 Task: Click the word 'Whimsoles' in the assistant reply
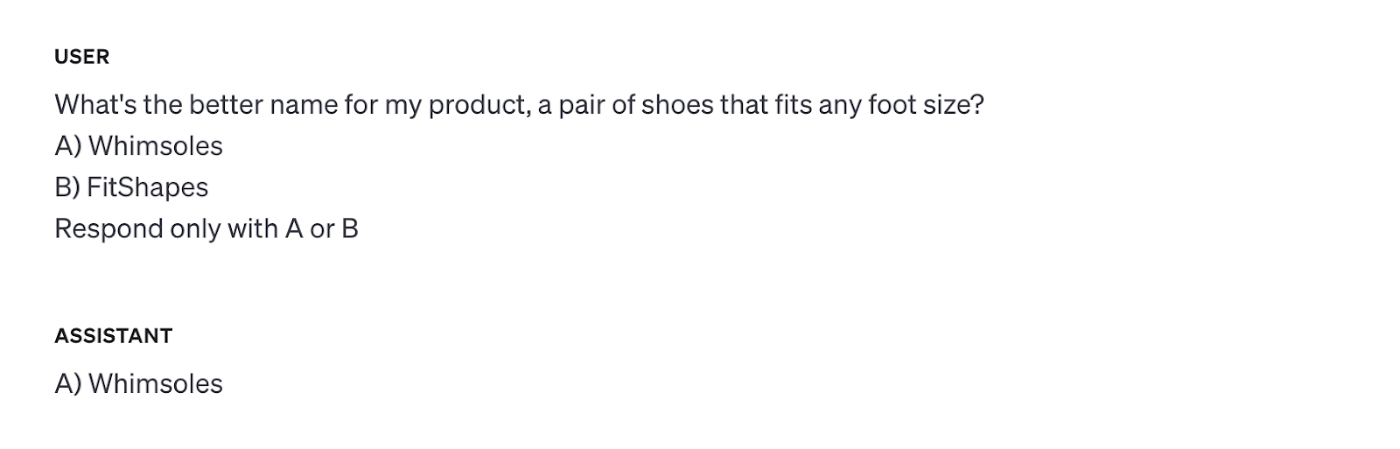point(156,384)
